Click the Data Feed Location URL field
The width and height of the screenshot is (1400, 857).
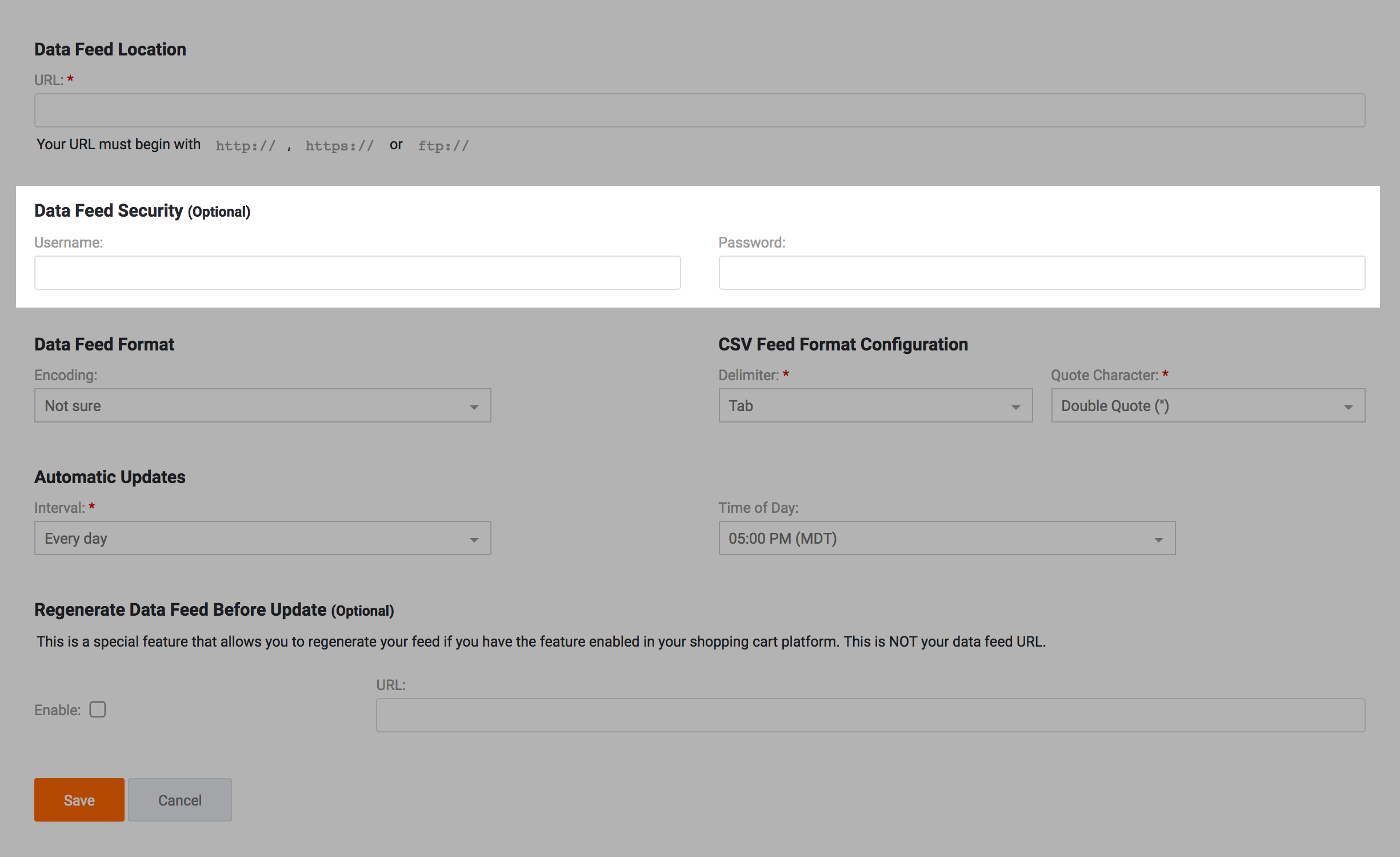coord(699,110)
